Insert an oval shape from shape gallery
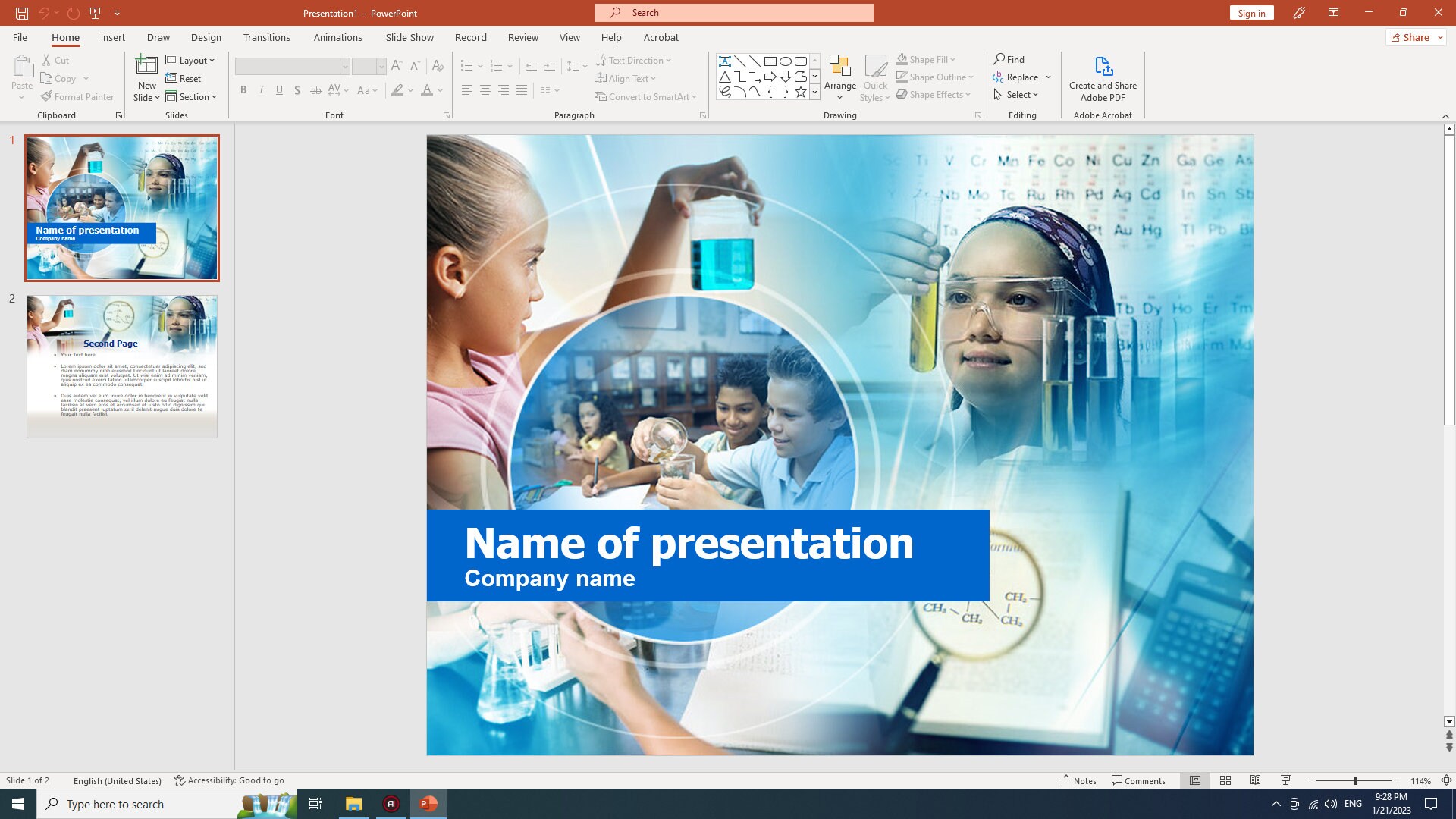 tap(786, 61)
